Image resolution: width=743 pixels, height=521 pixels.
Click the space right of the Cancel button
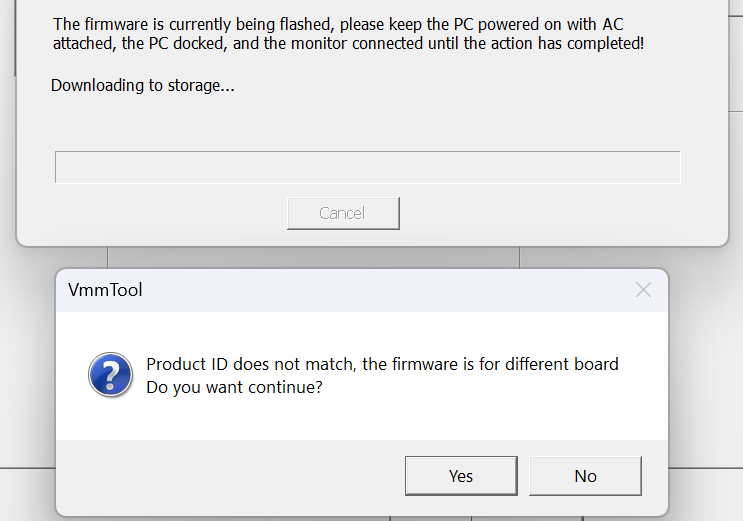click(x=540, y=213)
